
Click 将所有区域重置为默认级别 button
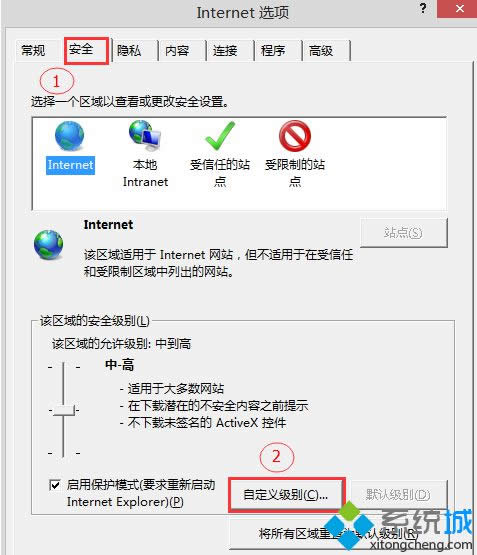pyautogui.click(x=339, y=533)
